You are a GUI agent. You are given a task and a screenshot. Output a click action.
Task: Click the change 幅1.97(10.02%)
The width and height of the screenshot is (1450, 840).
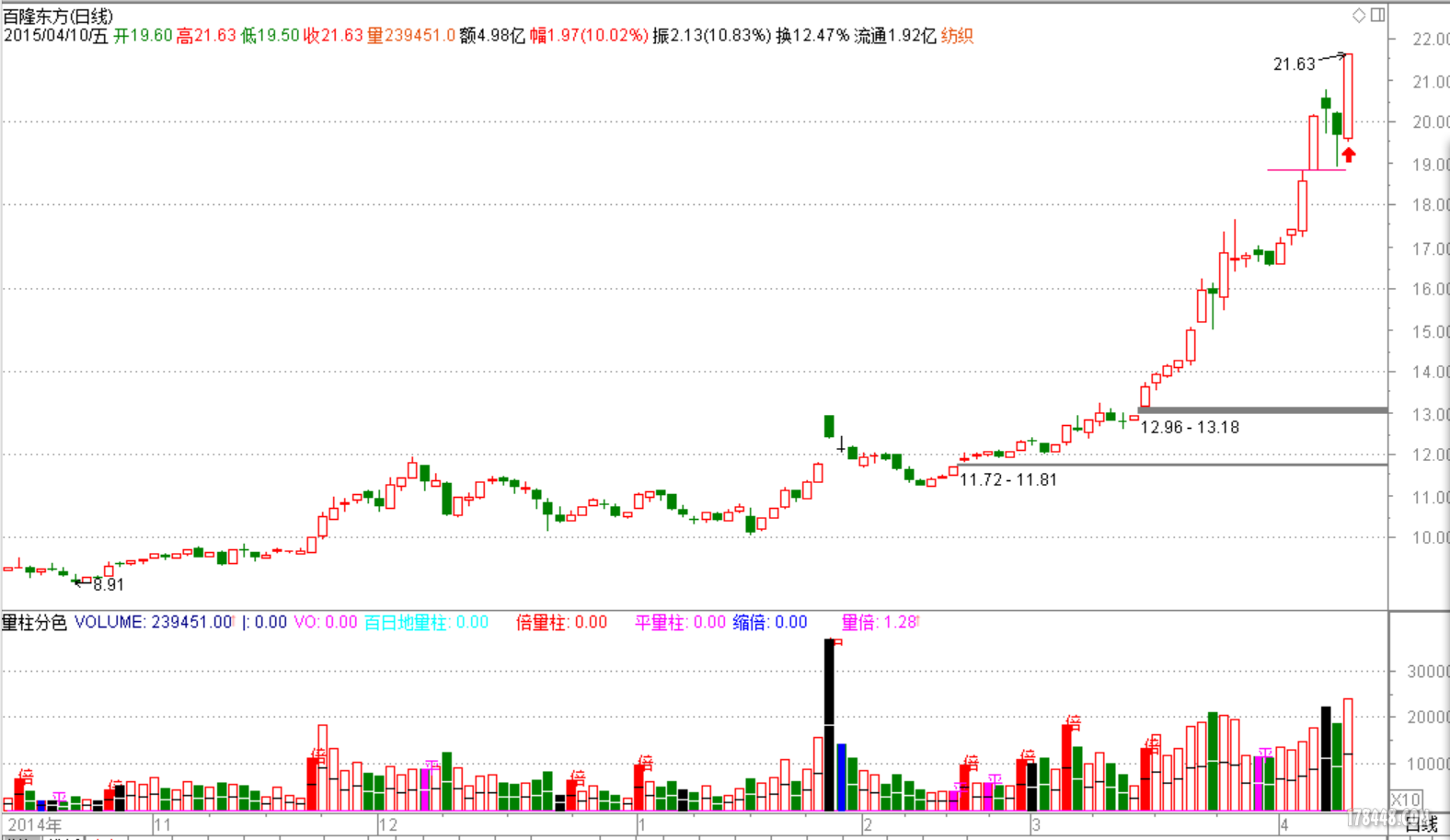589,36
